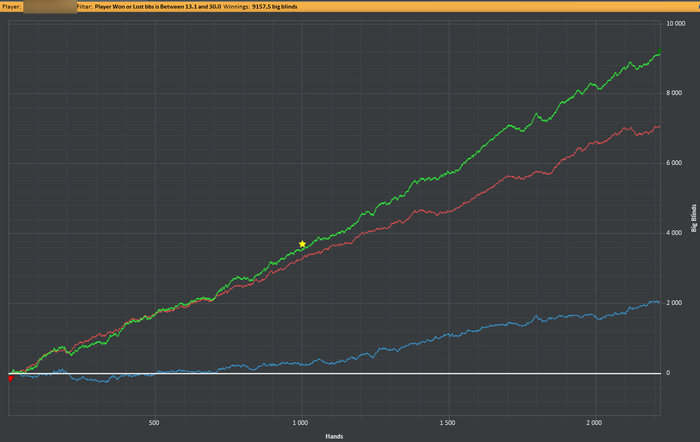Image resolution: width=700 pixels, height=442 pixels.
Task: Click the '1 000' x-axis label
Action: coord(300,423)
